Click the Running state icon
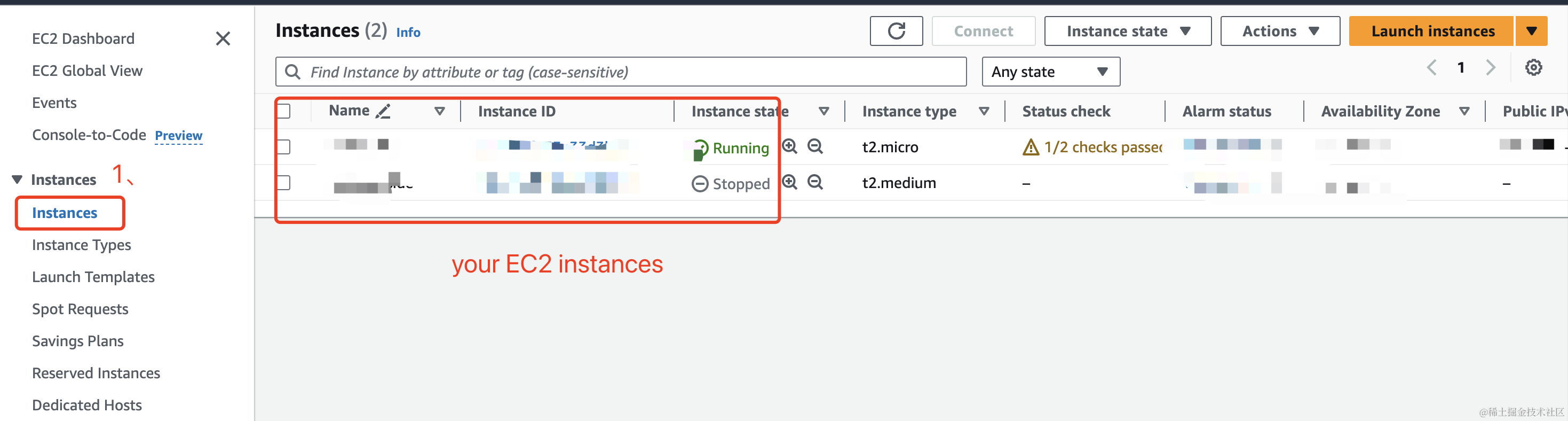This screenshot has height=421, width=1568. [700, 148]
